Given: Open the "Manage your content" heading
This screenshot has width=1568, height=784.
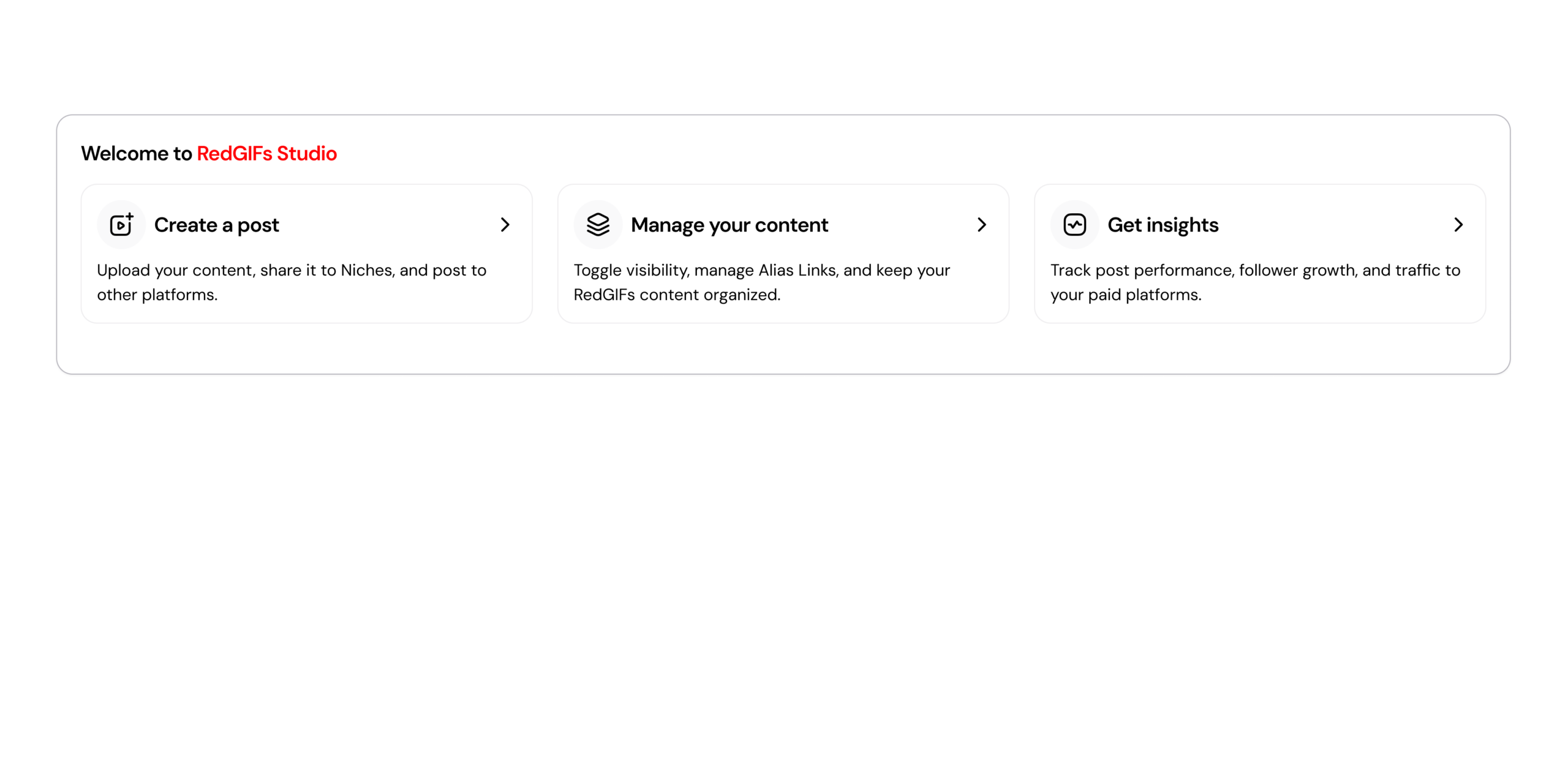Looking at the screenshot, I should click(x=729, y=225).
